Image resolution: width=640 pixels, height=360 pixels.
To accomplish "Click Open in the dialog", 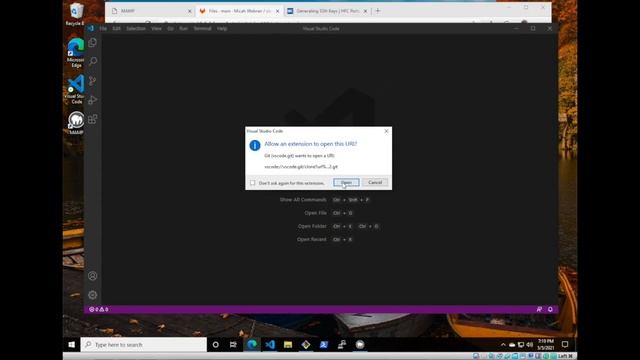I will (346, 182).
